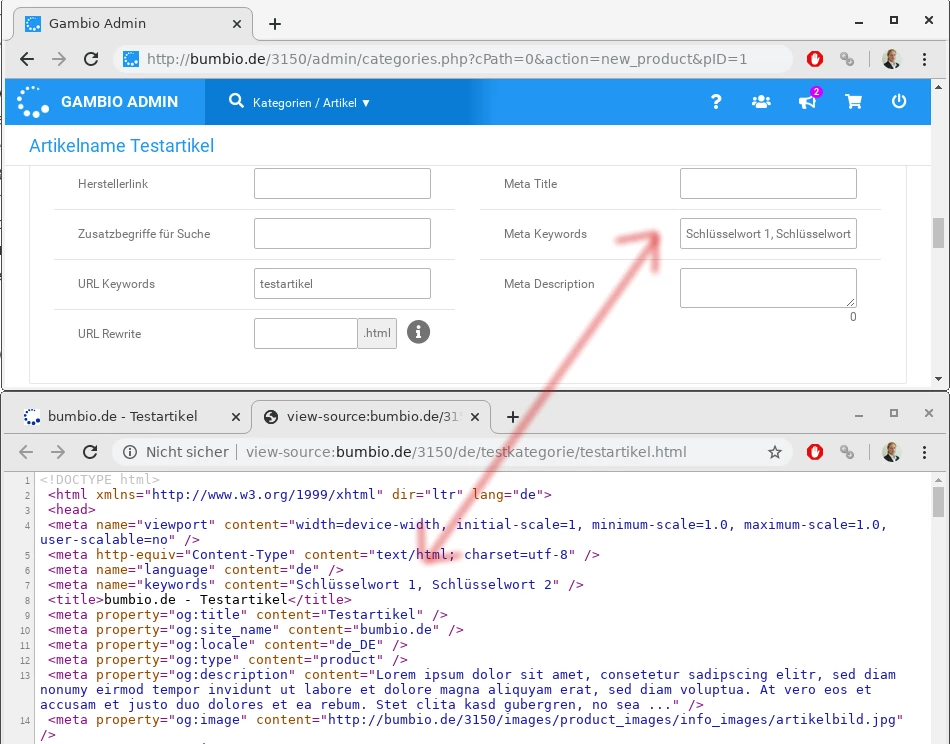Viewport: 950px width, 744px height.
Task: Go back in the bottom browser window
Action: coord(26,452)
